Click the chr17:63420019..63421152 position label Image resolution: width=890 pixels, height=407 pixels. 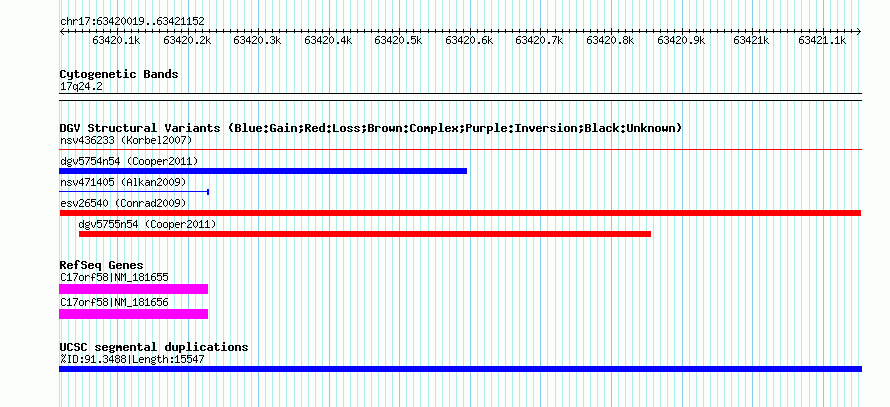click(x=132, y=21)
